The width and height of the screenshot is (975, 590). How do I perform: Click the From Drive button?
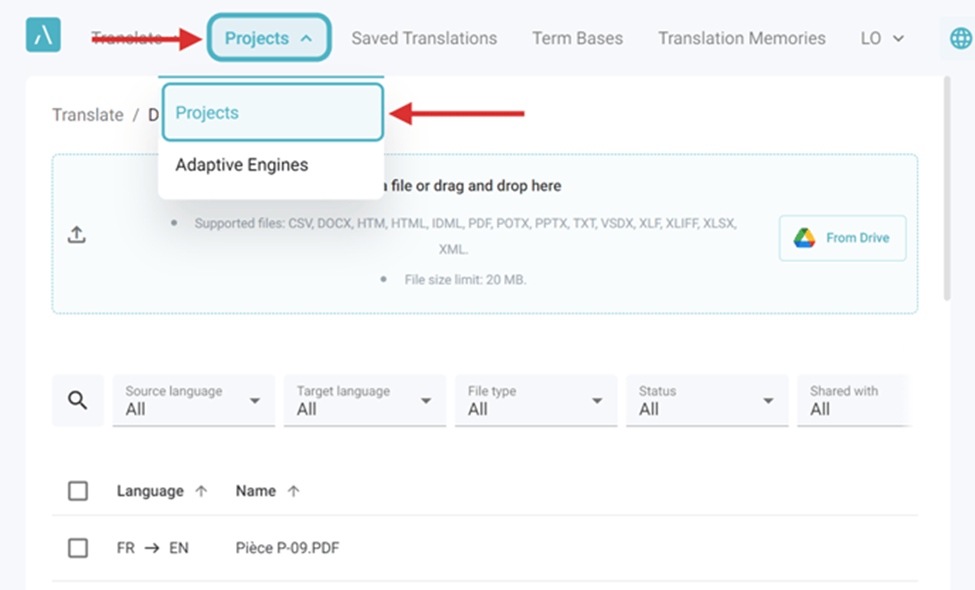click(843, 237)
